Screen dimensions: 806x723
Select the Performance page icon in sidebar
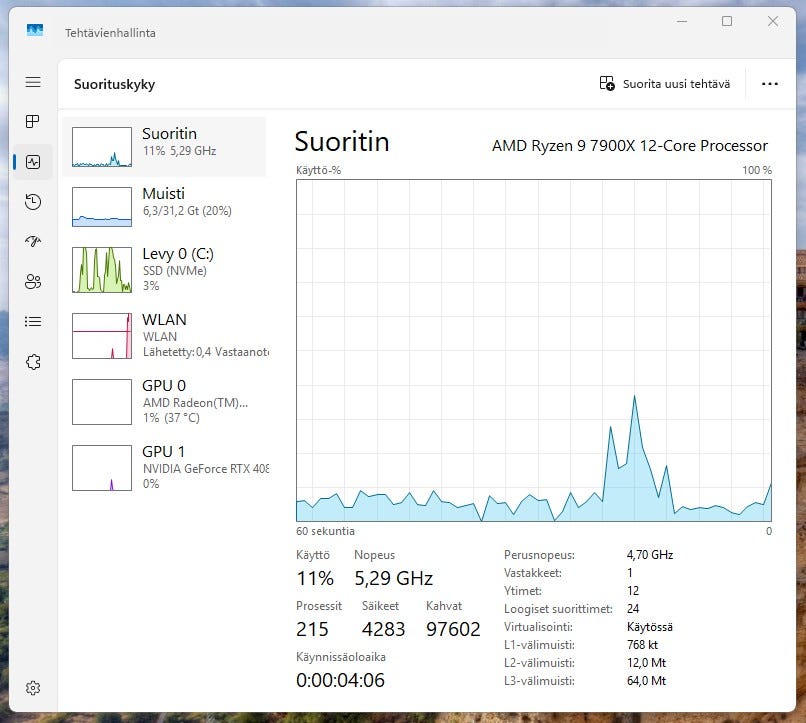pos(33,162)
